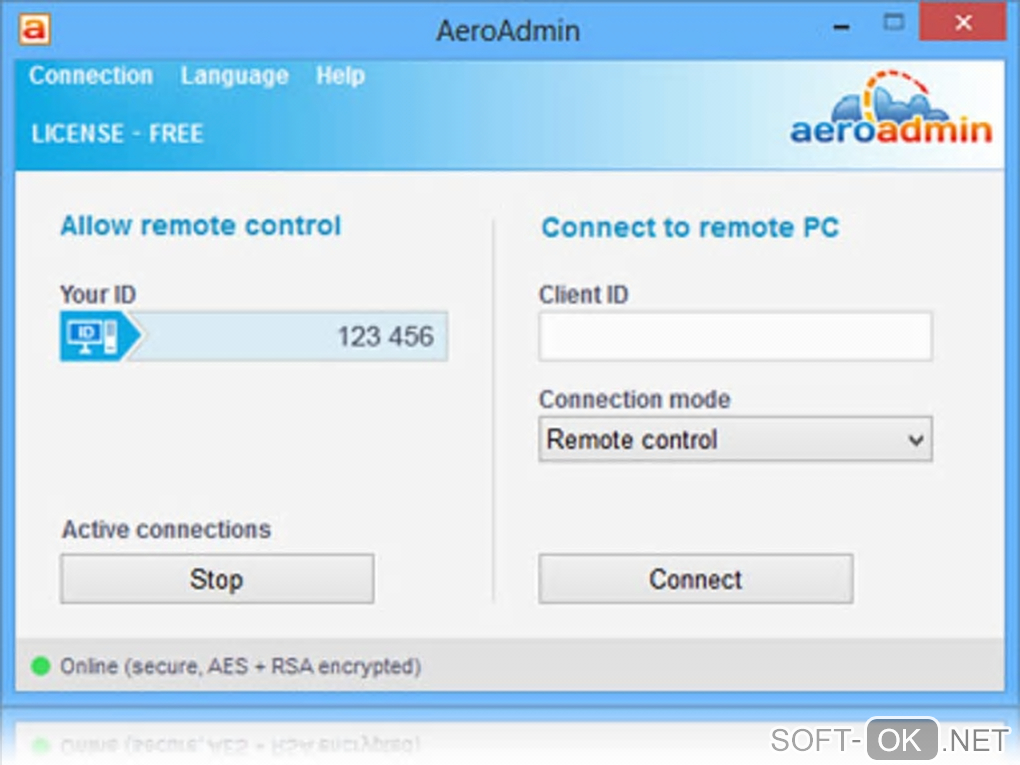Click the LICENSE - FREE label
This screenshot has width=1020, height=765.
(x=118, y=134)
